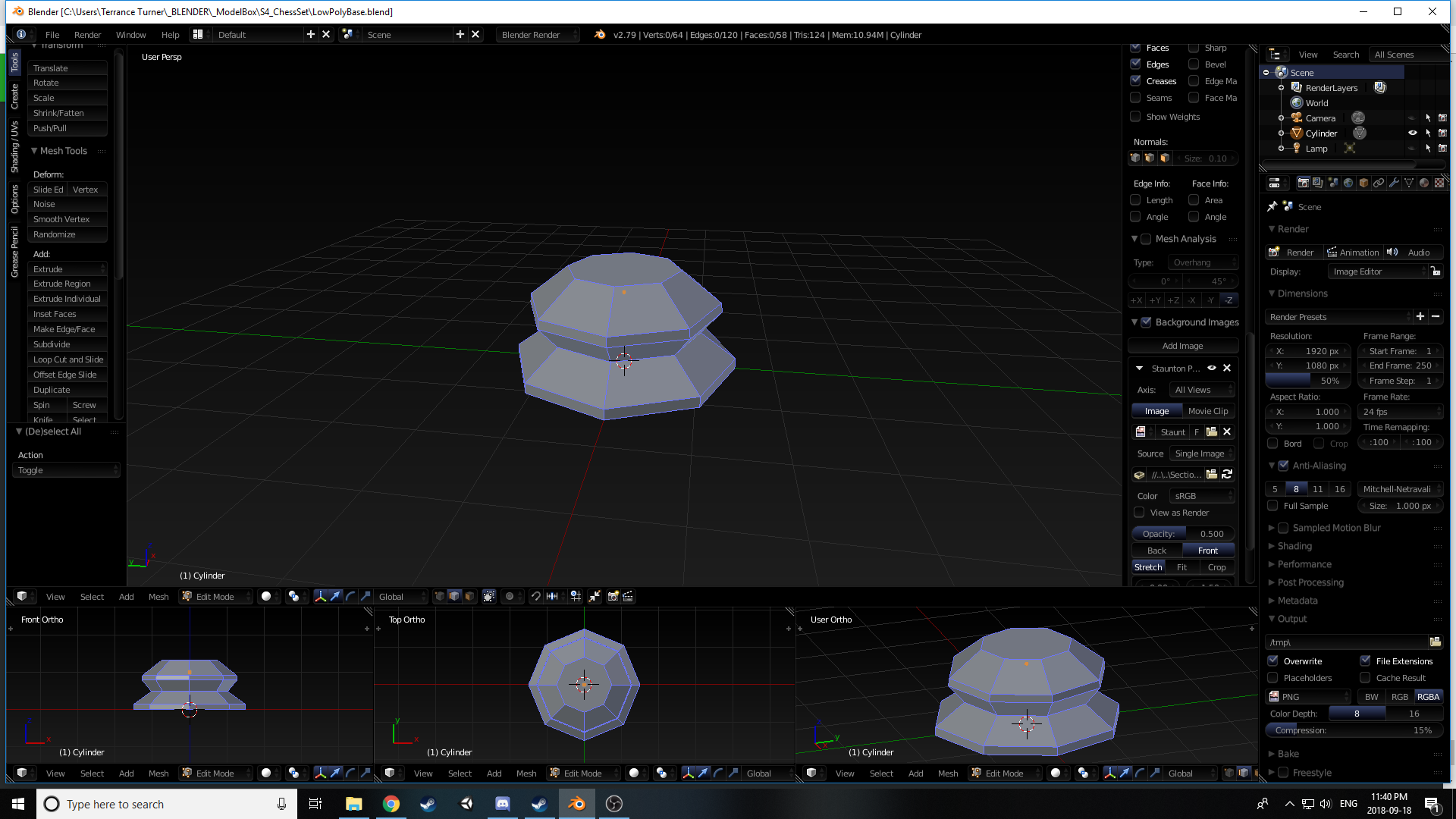Enable the Full Sample checkbox
The width and height of the screenshot is (1456, 819).
point(1272,505)
